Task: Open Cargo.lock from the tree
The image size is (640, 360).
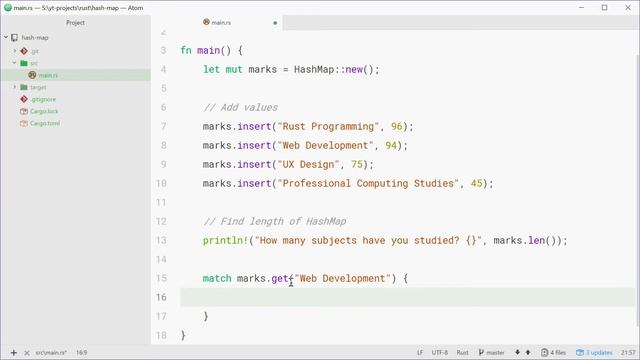Action: pos(44,111)
